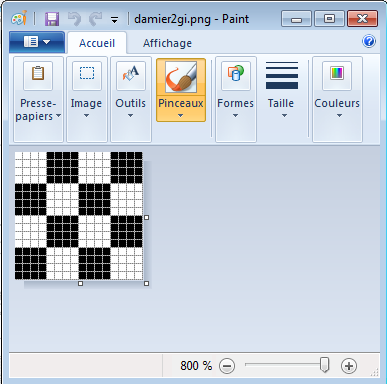The width and height of the screenshot is (387, 384).
Task: Click the zoom out minus button
Action: (227, 366)
